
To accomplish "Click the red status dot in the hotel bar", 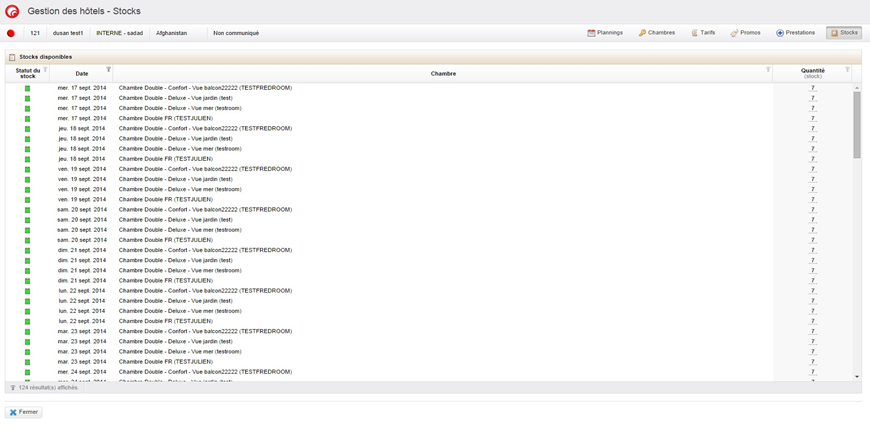I will point(11,33).
